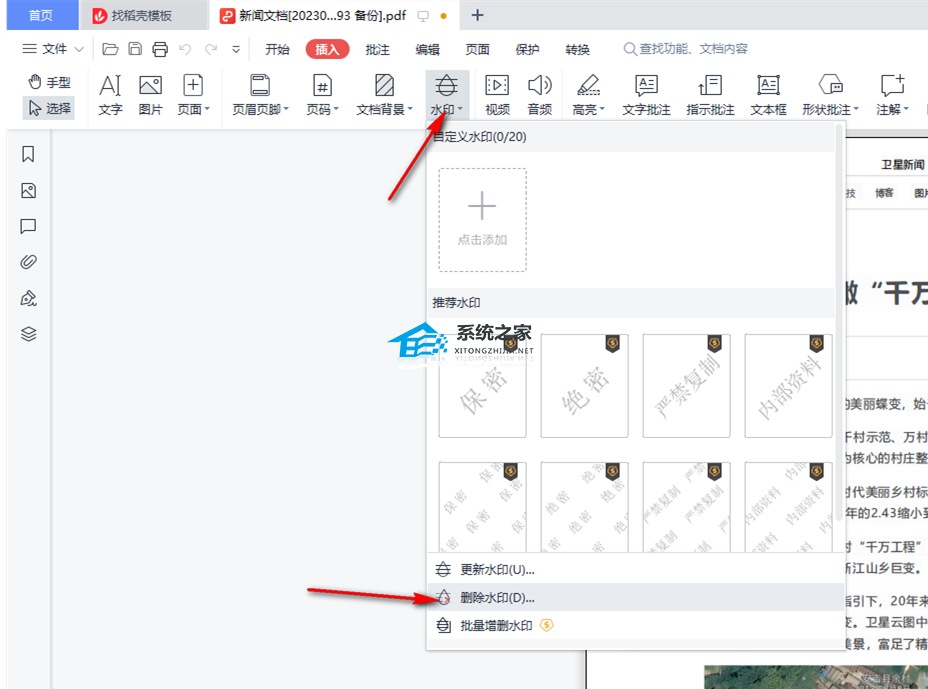Undo the last action

click(x=185, y=49)
